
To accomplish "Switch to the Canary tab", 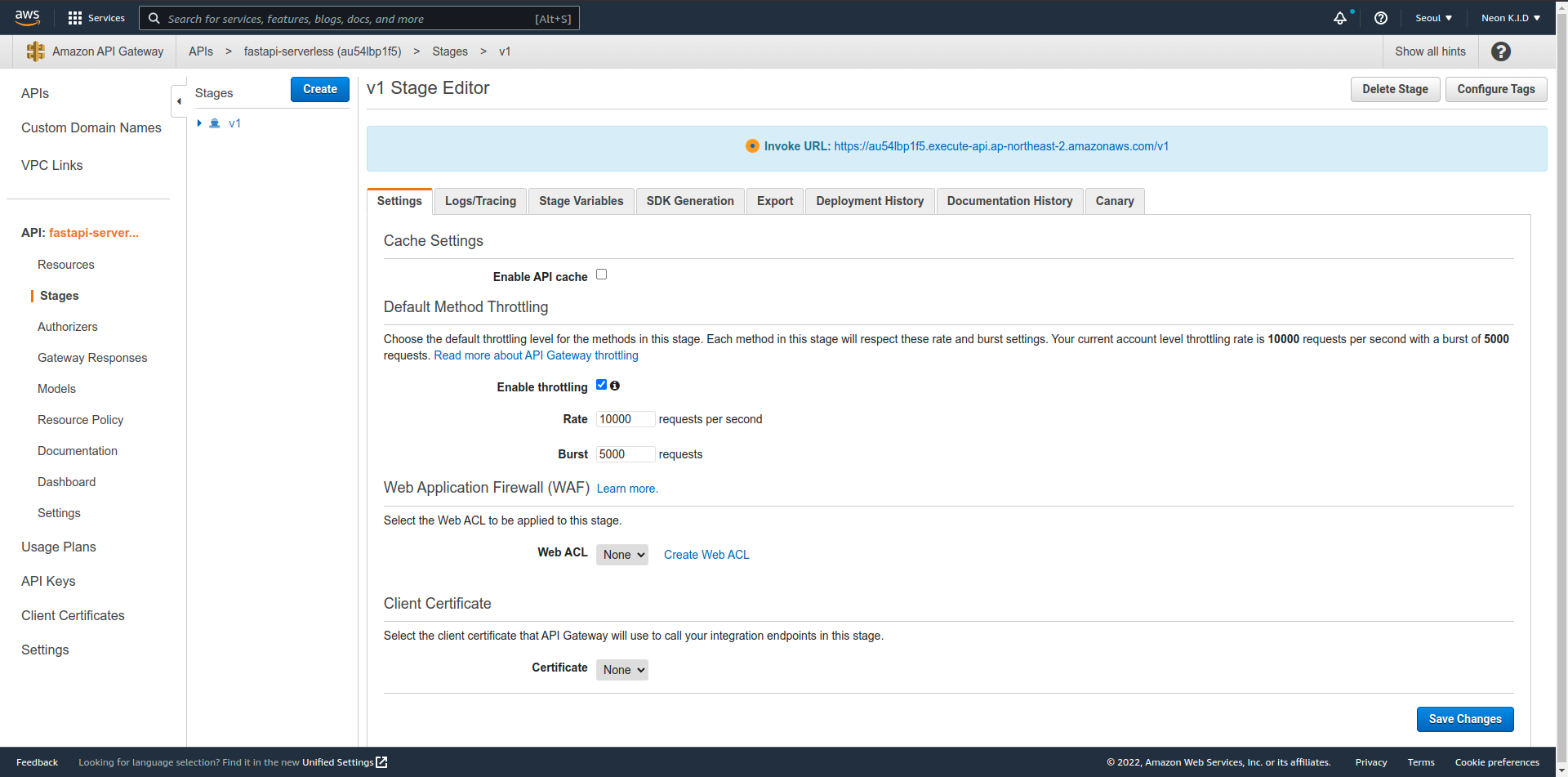I will (1115, 201).
